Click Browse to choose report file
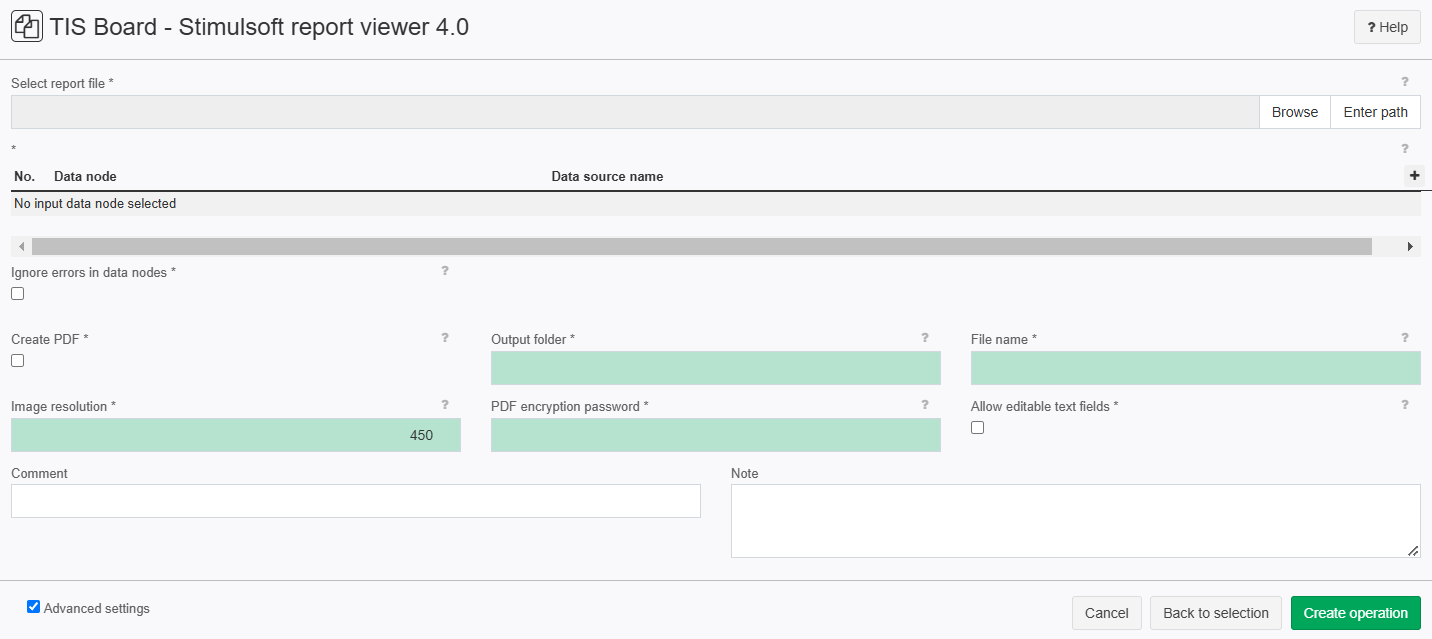 point(1295,112)
